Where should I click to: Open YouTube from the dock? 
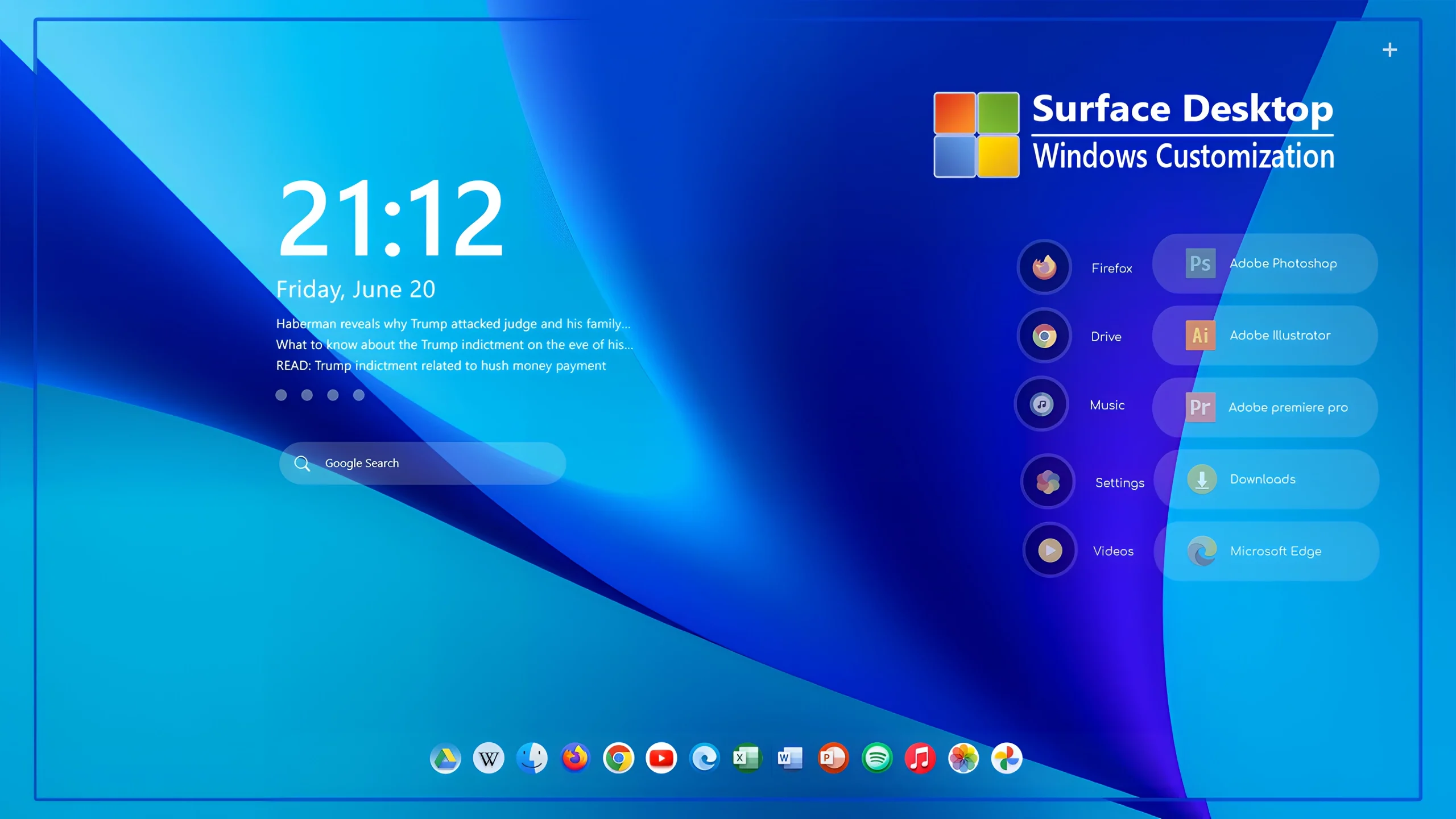pyautogui.click(x=661, y=758)
